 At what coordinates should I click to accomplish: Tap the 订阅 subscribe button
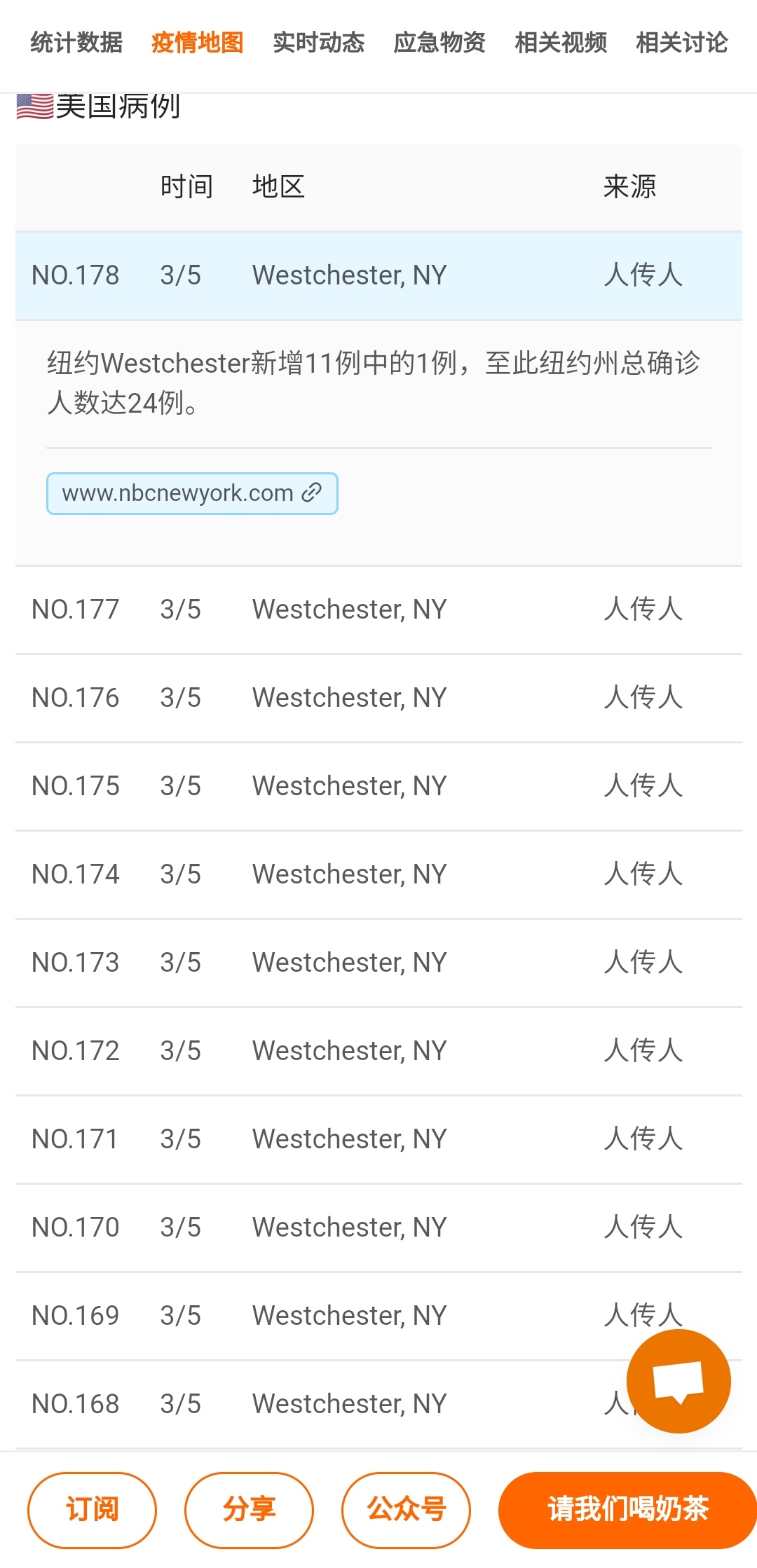click(92, 1510)
